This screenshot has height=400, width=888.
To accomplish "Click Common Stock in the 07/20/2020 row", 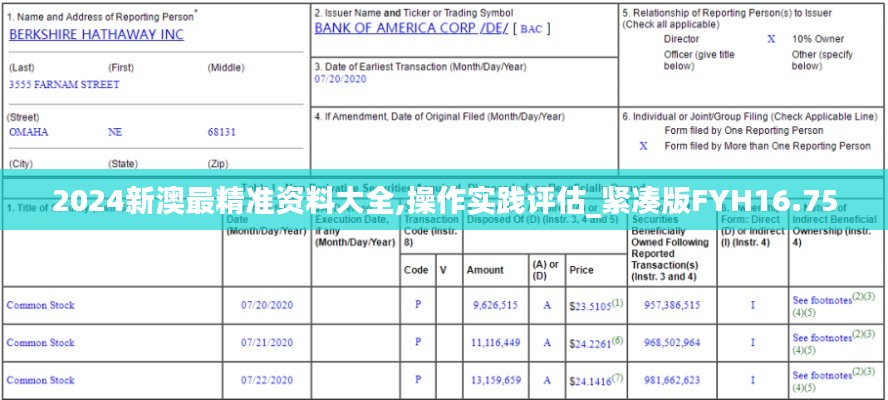I will tap(41, 305).
